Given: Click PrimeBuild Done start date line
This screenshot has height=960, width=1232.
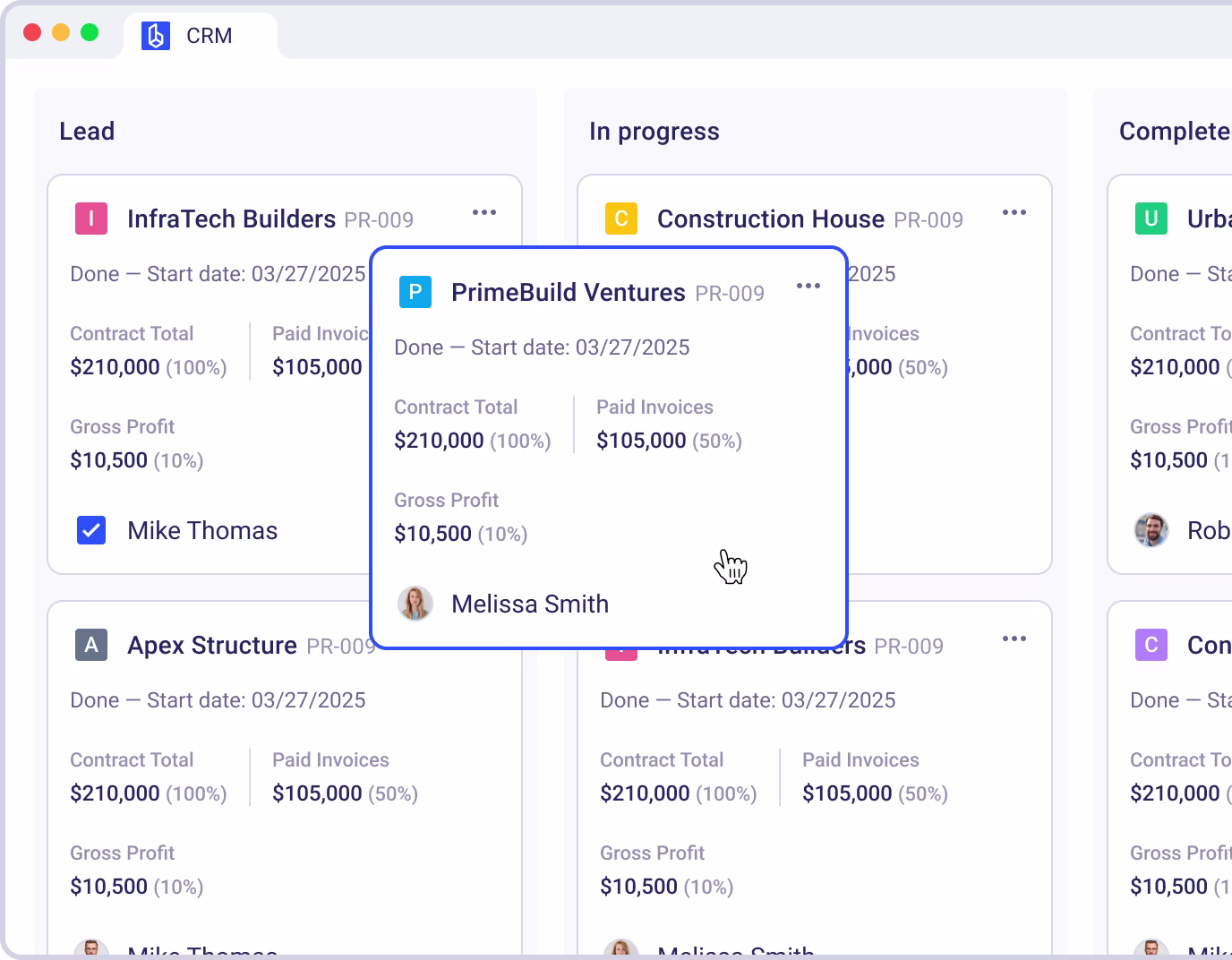Looking at the screenshot, I should 542,347.
